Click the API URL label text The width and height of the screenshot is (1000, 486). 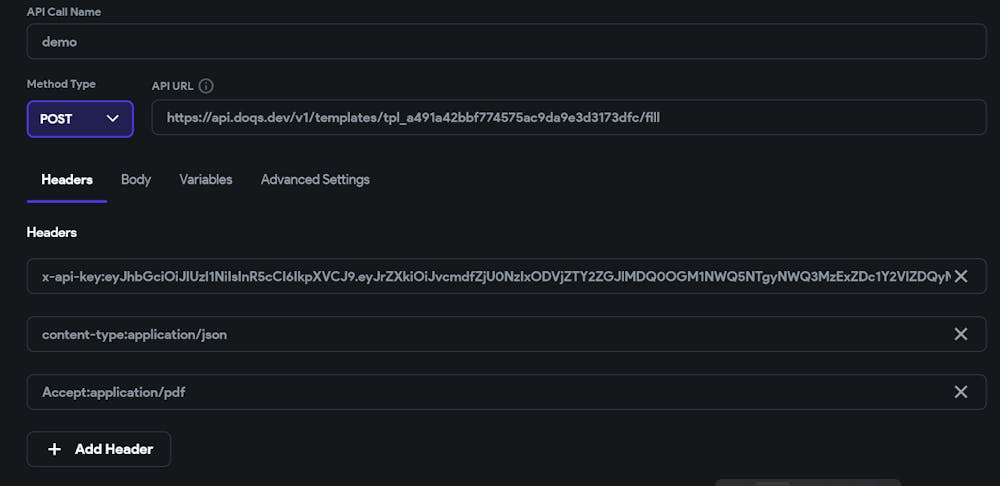pos(173,86)
